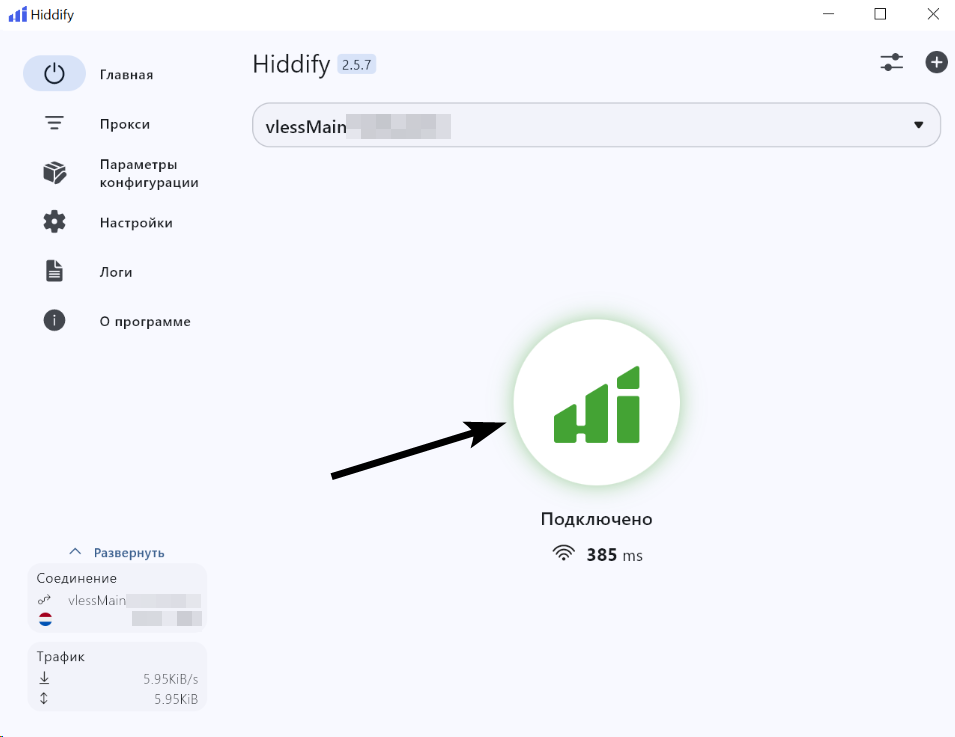Add a new profile with plus icon
The image size is (955, 737).
(x=936, y=62)
